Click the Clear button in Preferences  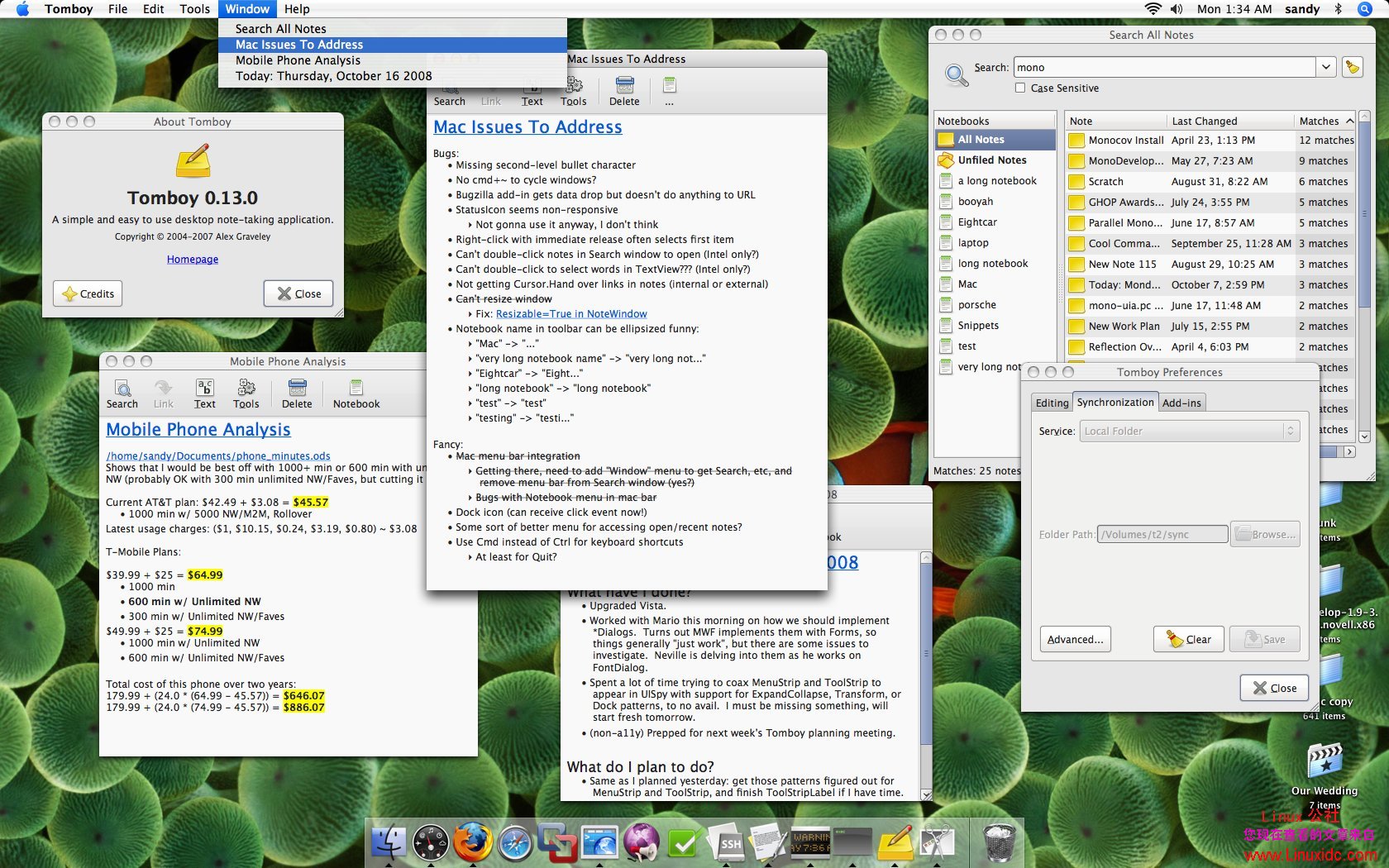point(1189,639)
